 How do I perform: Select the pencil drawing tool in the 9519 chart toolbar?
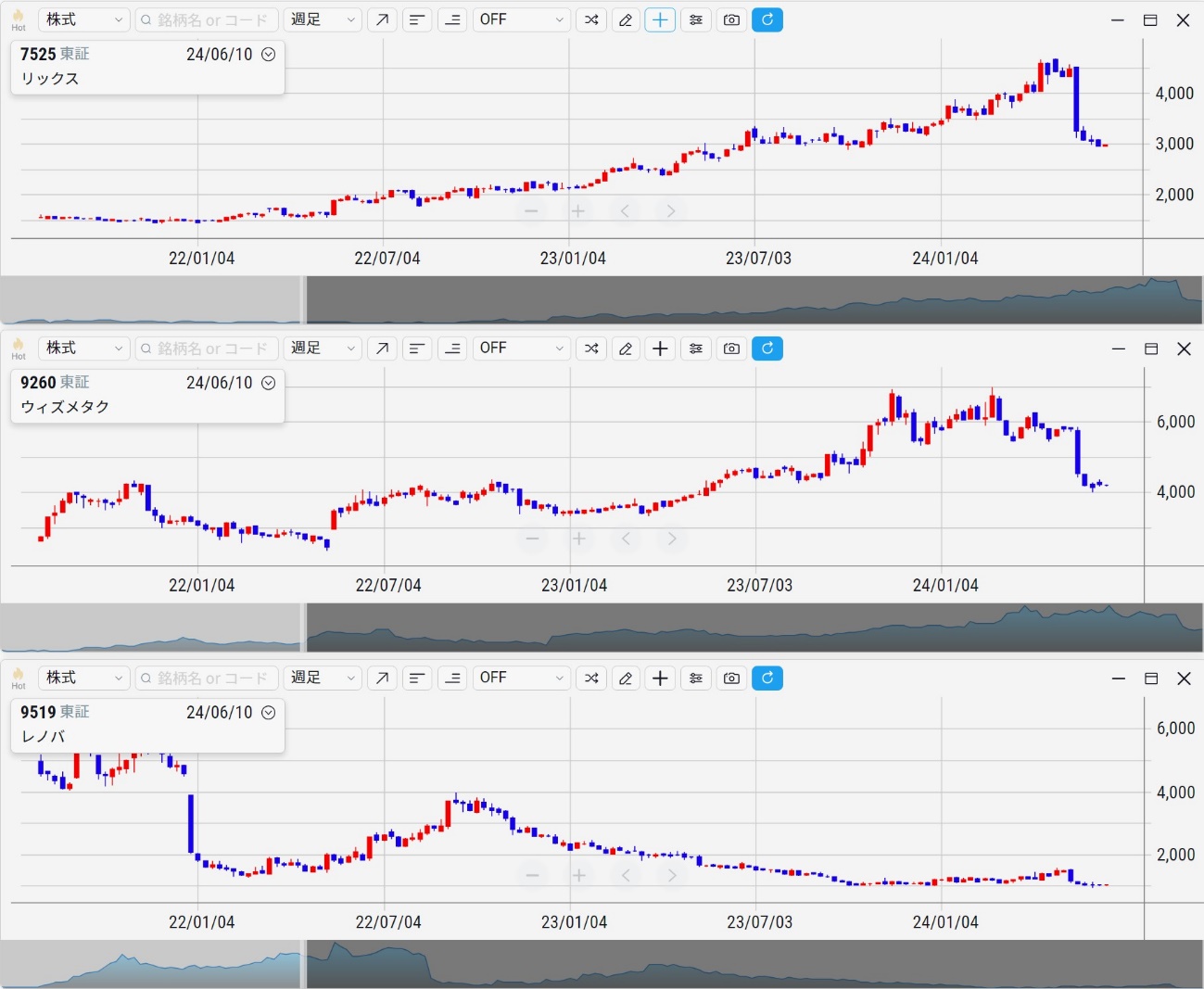626,678
